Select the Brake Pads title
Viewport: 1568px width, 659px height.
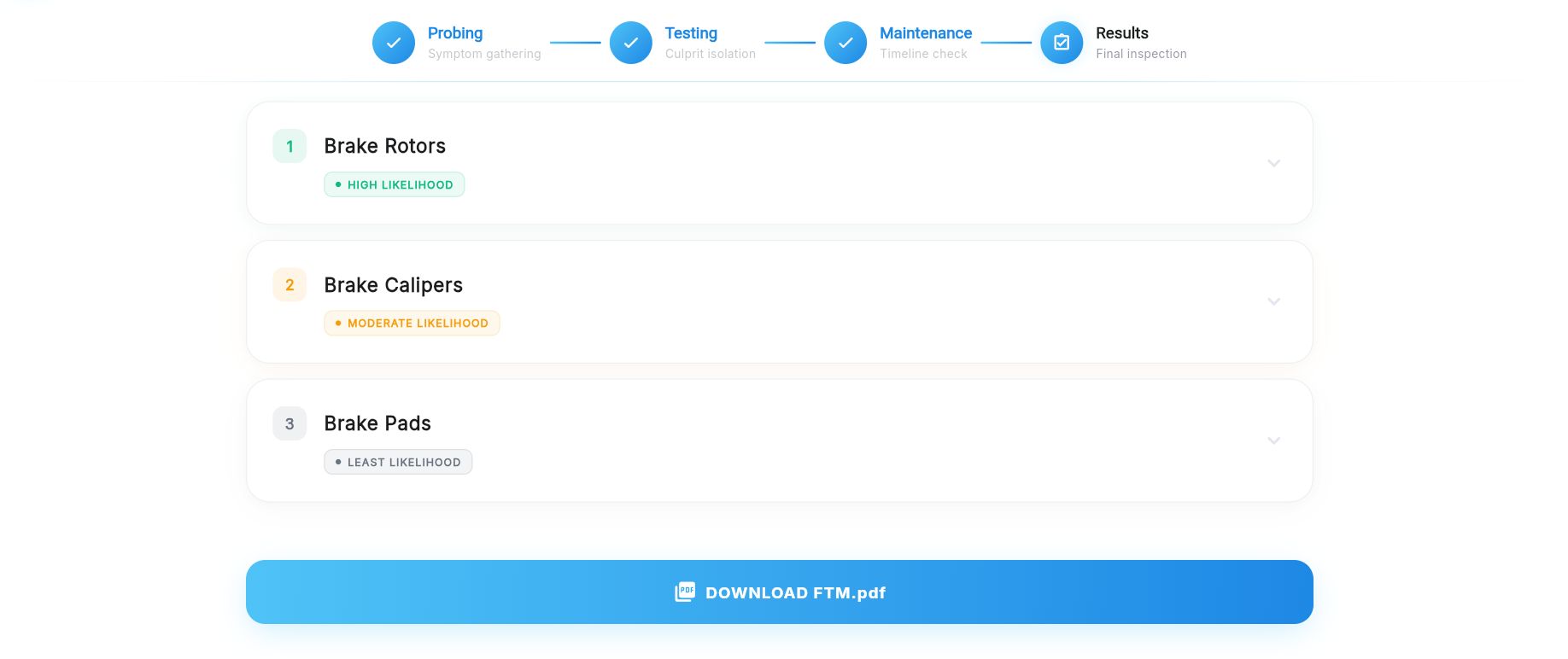pos(377,423)
